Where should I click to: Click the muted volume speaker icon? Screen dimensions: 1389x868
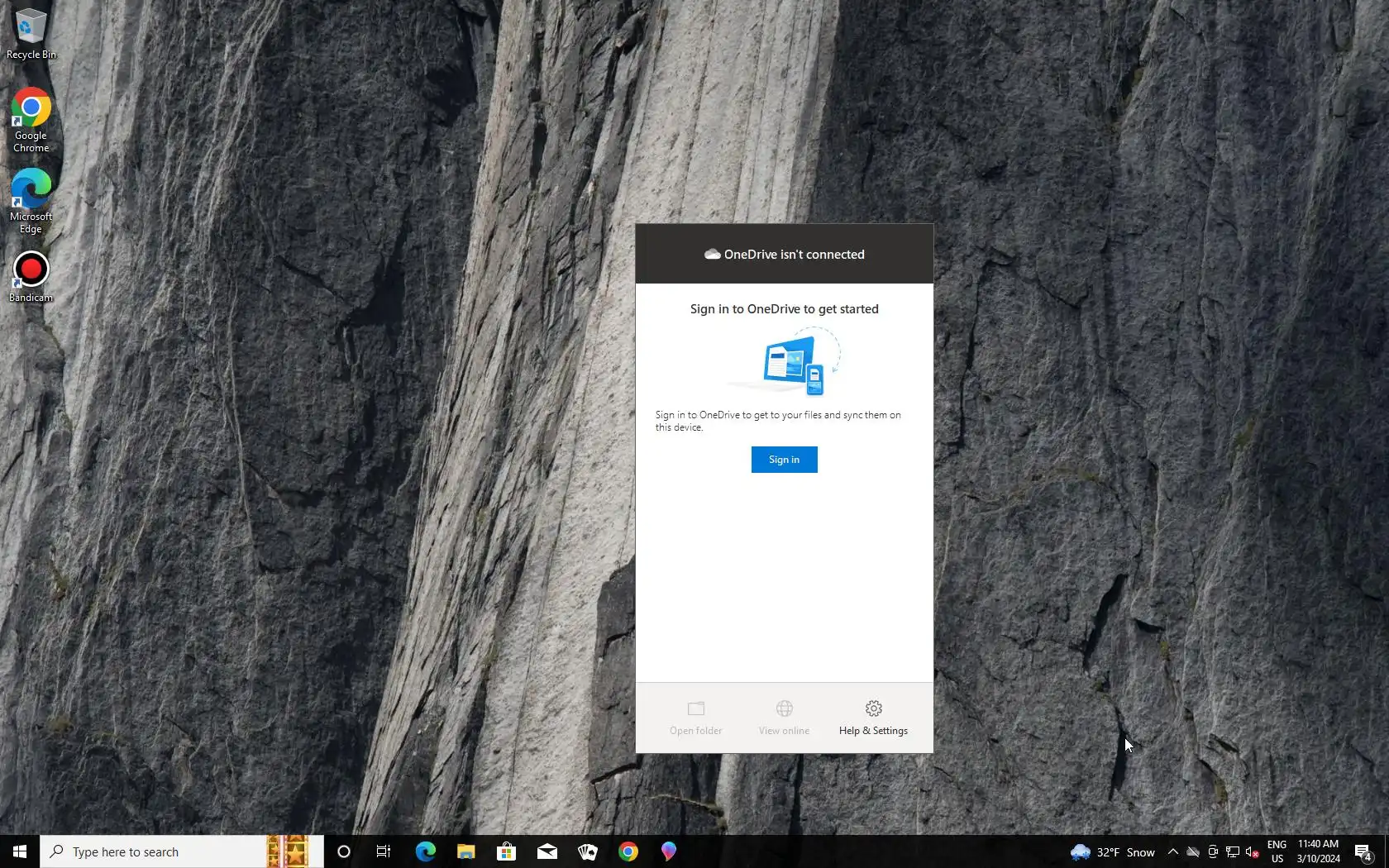click(x=1253, y=852)
